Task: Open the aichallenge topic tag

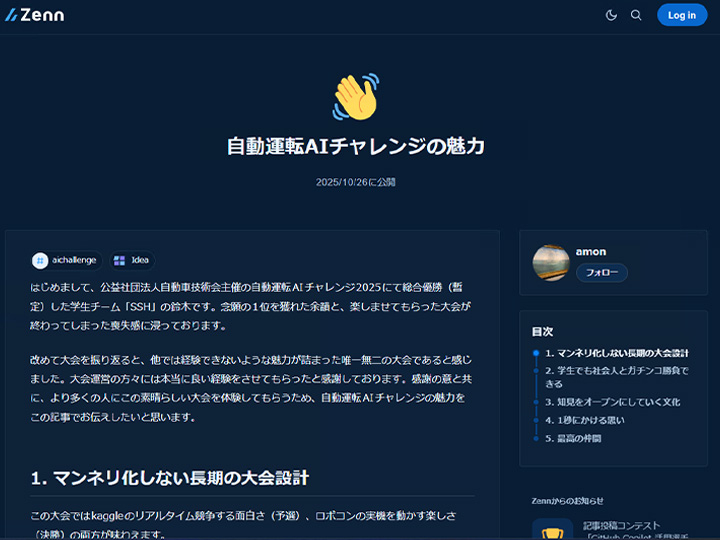Action: 67,260
